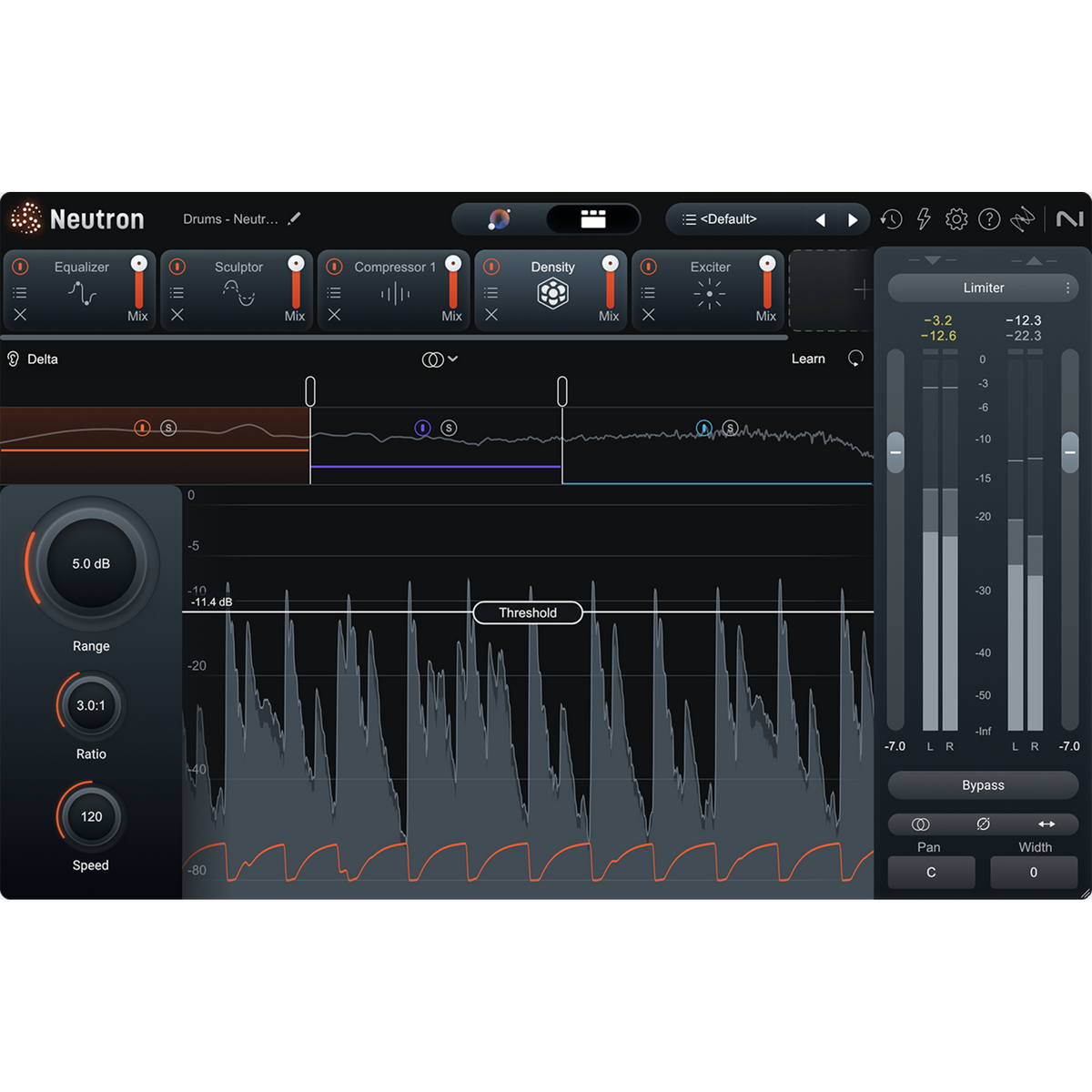Viewport: 1092px width, 1092px height.
Task: Open the undo history
Action: (x=892, y=219)
